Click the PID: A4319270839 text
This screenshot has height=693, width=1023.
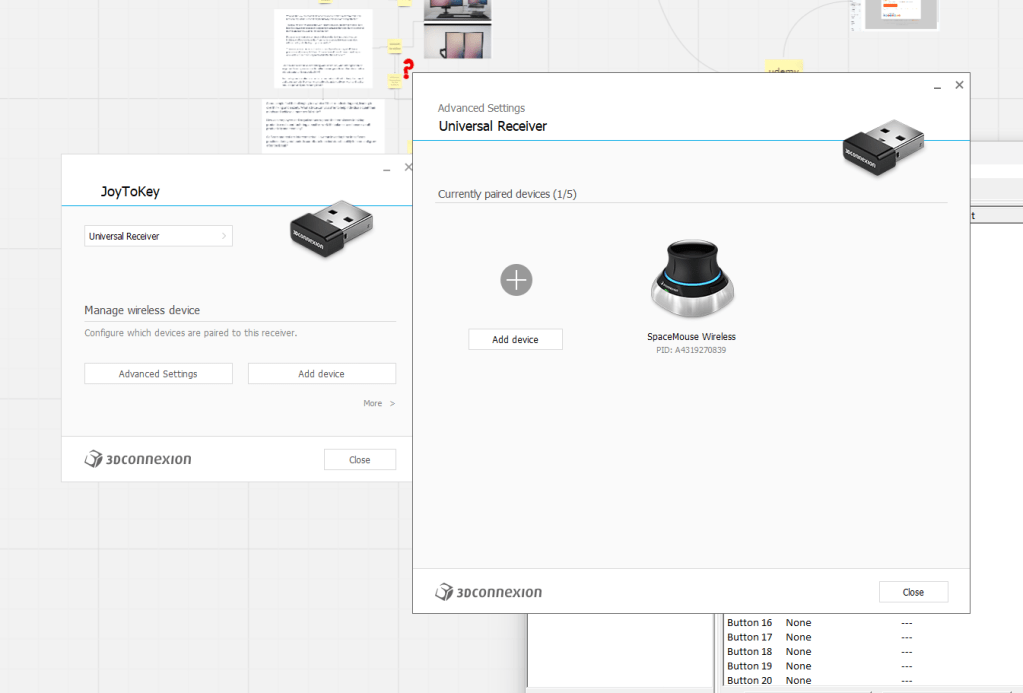tap(691, 350)
